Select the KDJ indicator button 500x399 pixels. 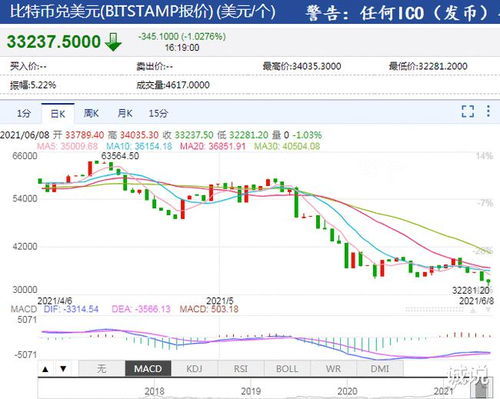coord(194,369)
